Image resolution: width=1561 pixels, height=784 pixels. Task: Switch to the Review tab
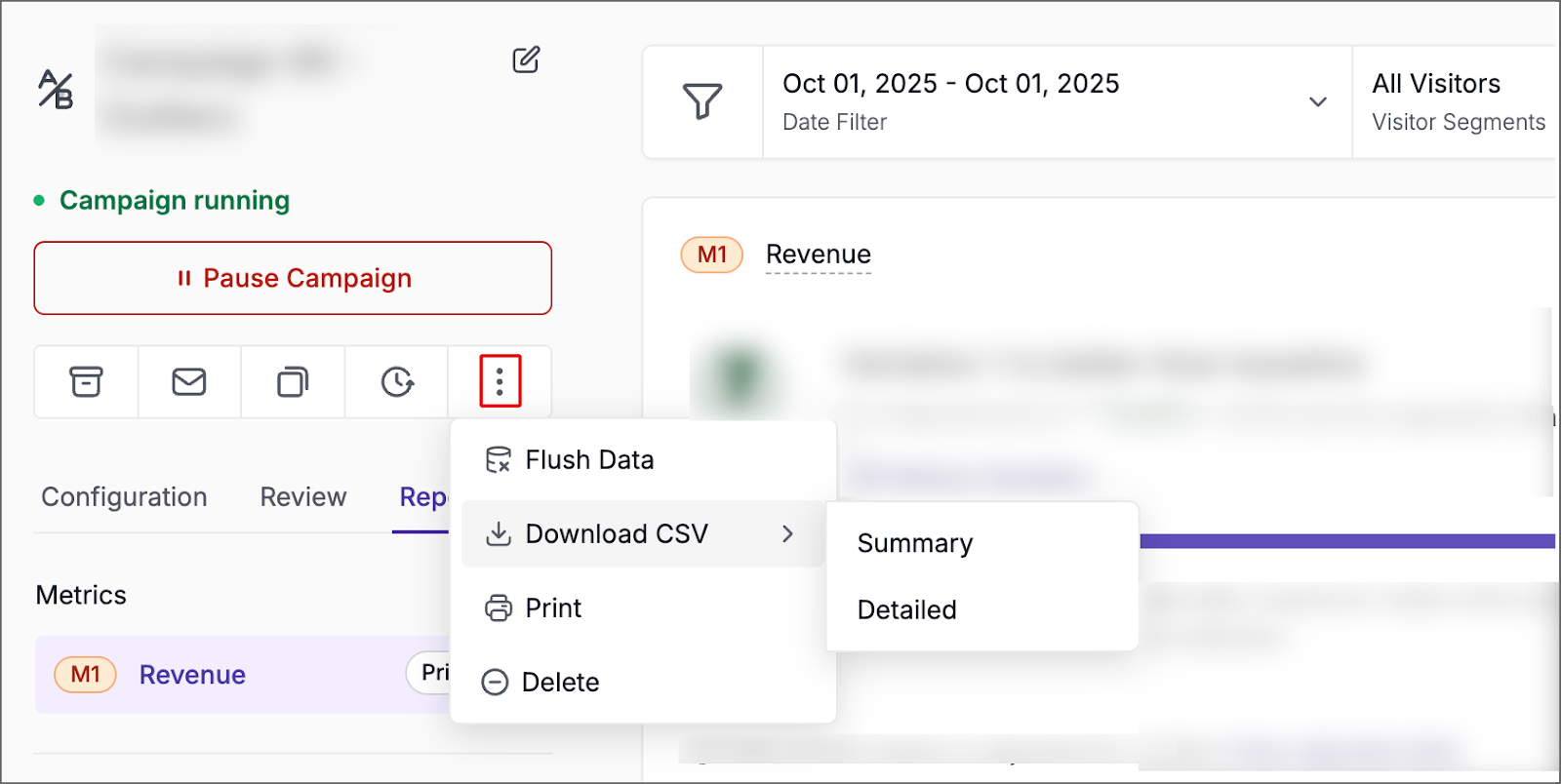303,497
